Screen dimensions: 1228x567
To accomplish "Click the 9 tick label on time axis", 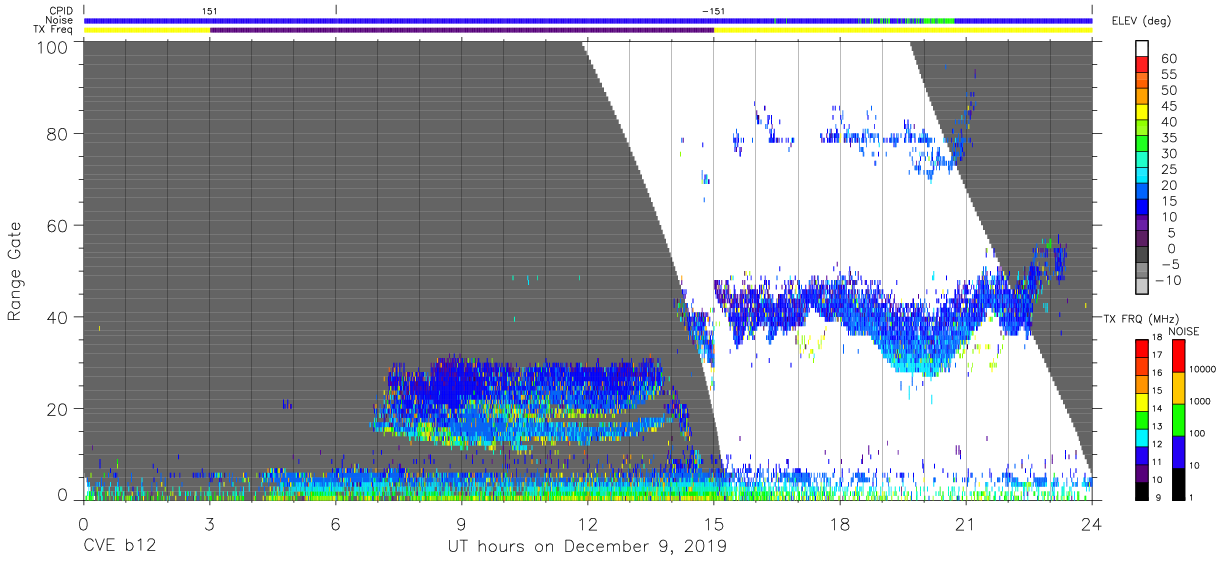I will pos(461,523).
